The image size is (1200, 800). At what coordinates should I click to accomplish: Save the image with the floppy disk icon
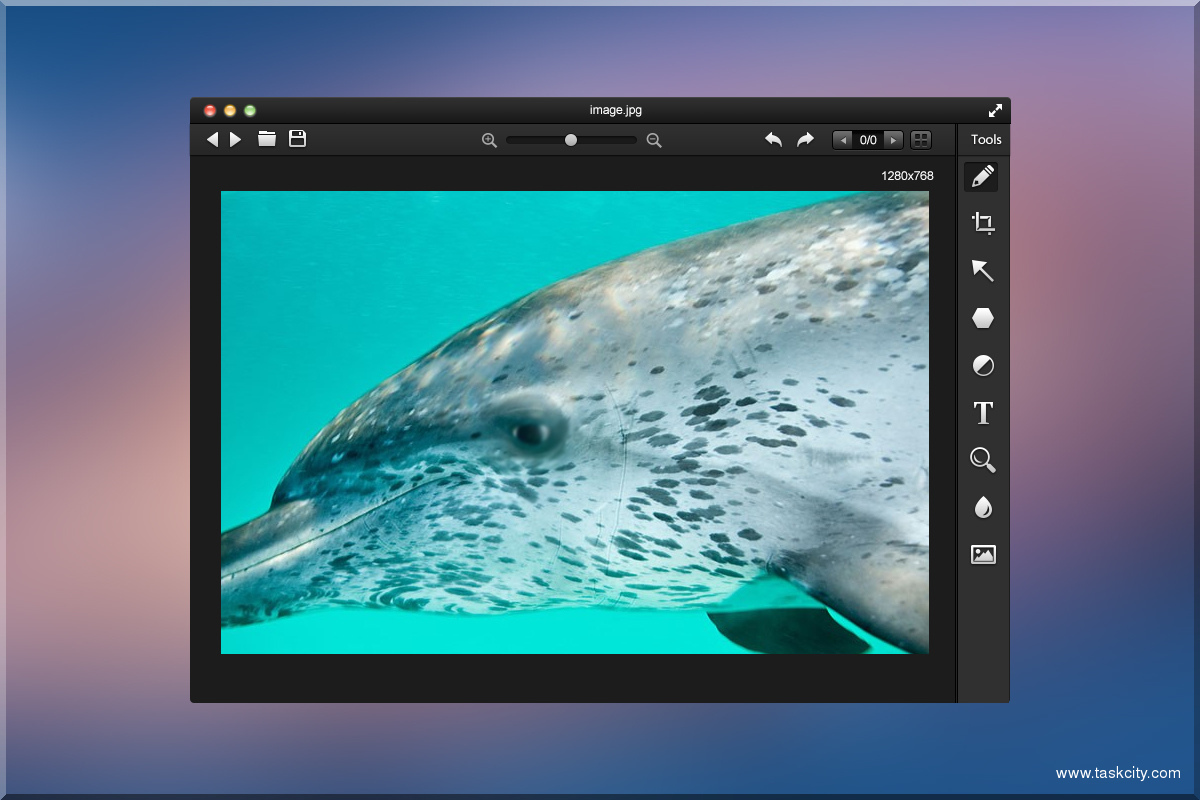297,139
